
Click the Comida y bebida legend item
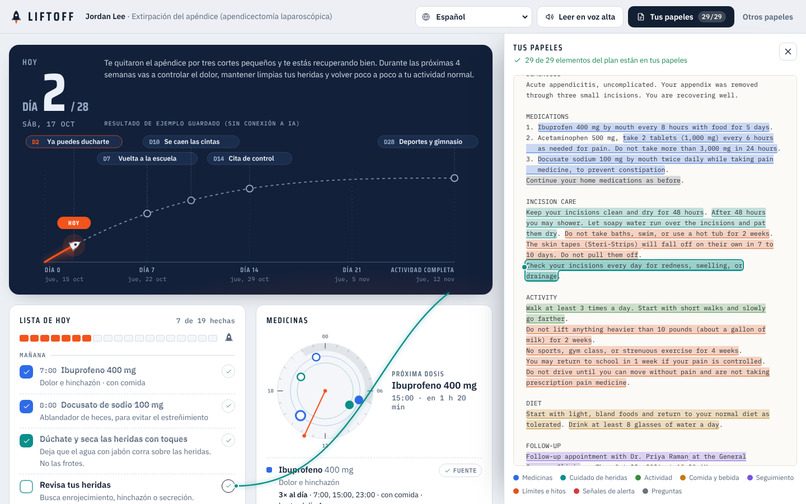click(x=709, y=478)
